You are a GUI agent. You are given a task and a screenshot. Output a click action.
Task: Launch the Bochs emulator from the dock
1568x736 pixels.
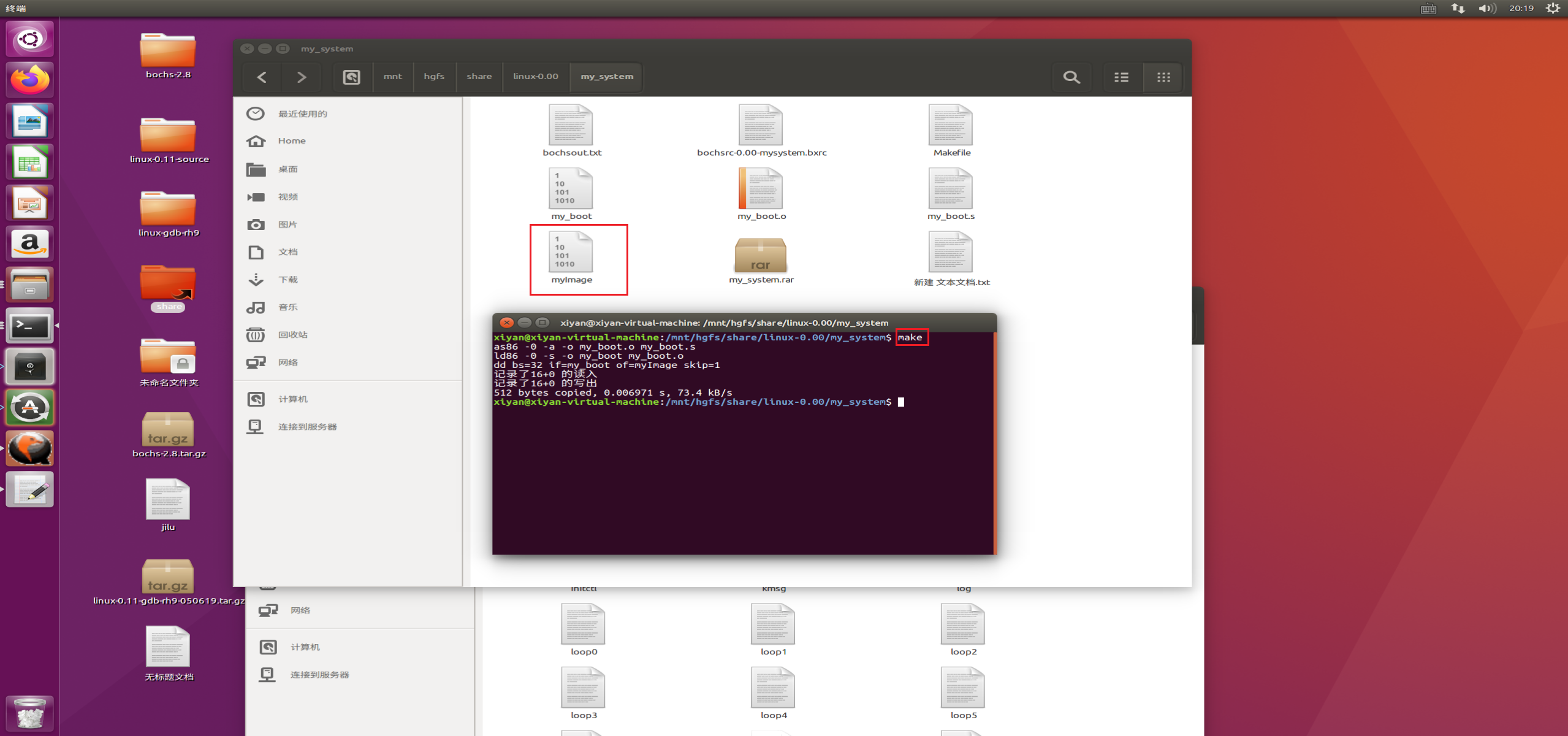[x=29, y=448]
